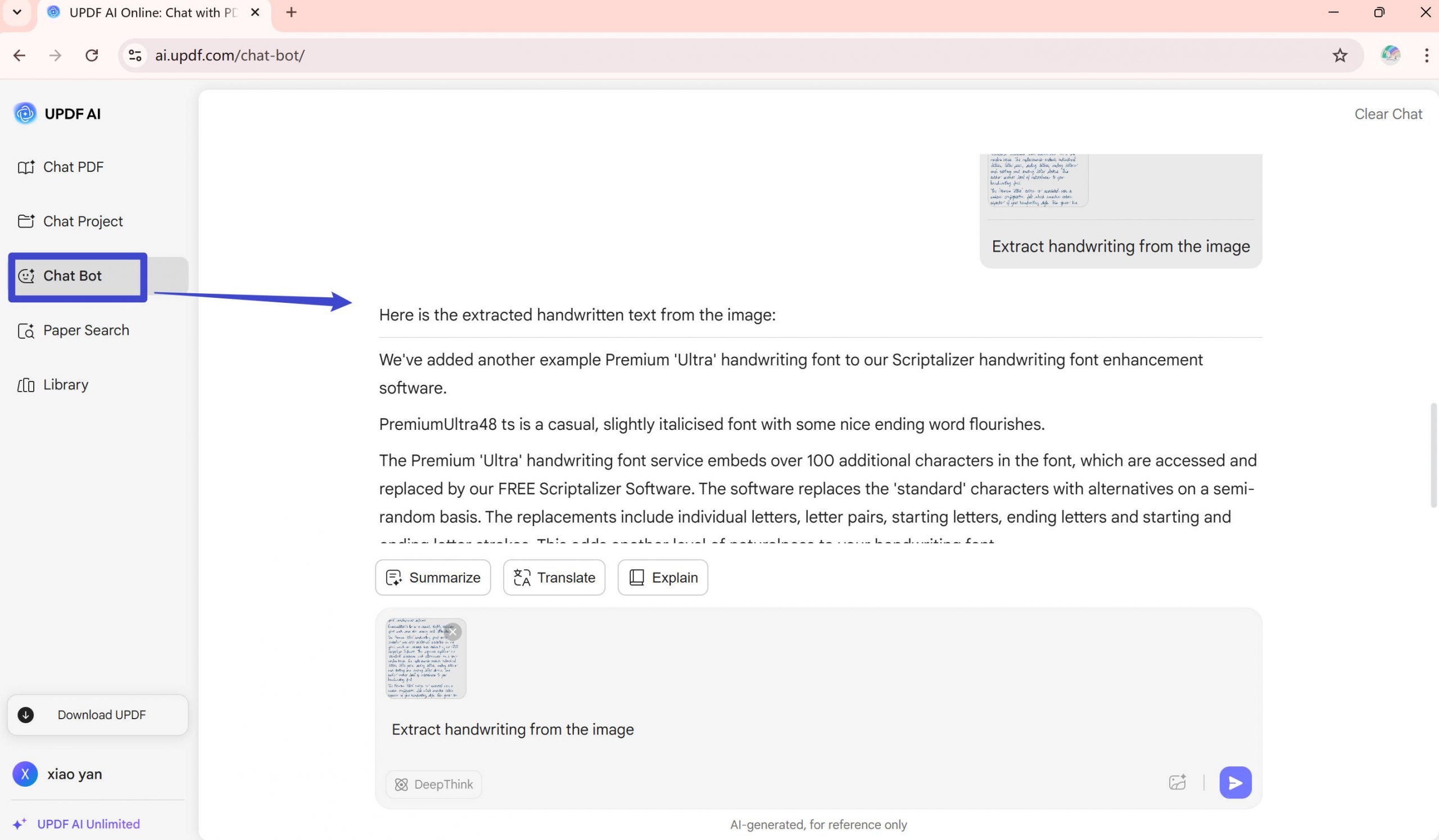Viewport: 1439px width, 840px height.
Task: Open sent handwriting image in chat
Action: pos(1038,180)
